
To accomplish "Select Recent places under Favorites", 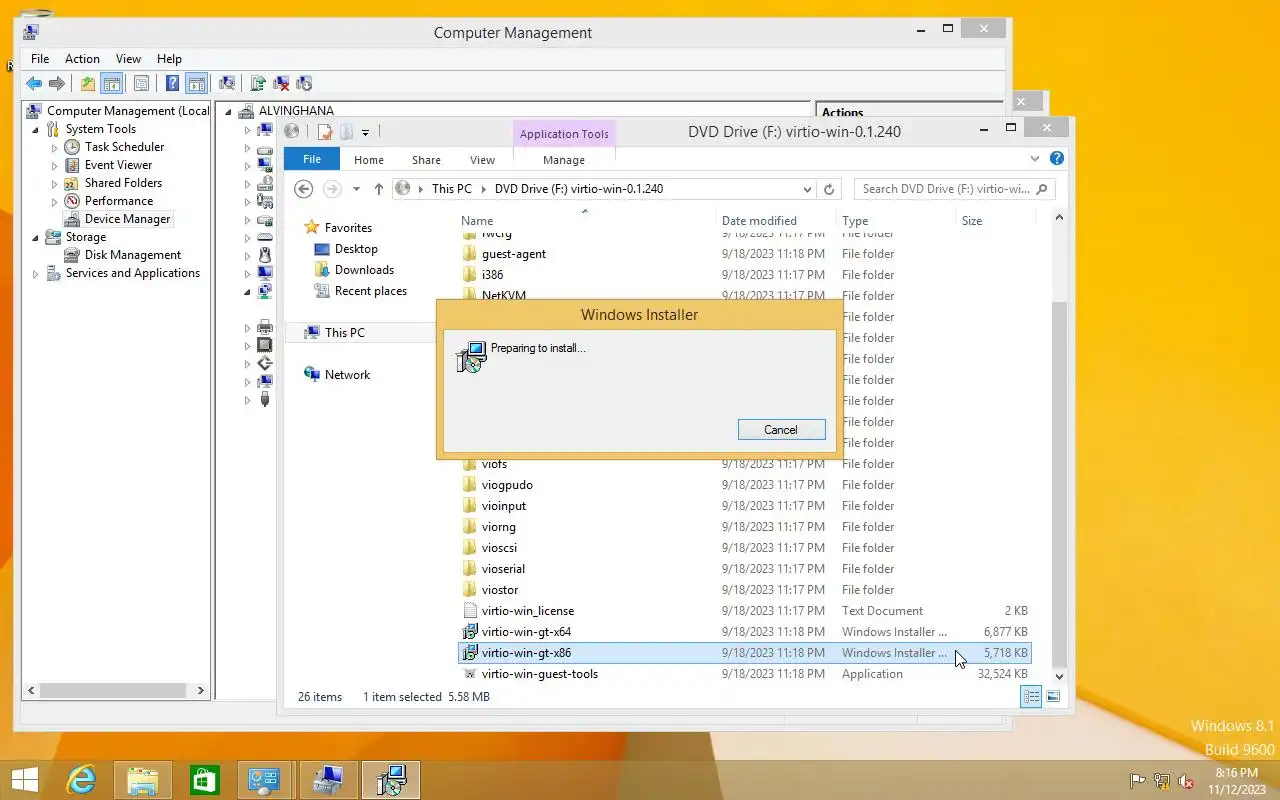I will pos(371,291).
